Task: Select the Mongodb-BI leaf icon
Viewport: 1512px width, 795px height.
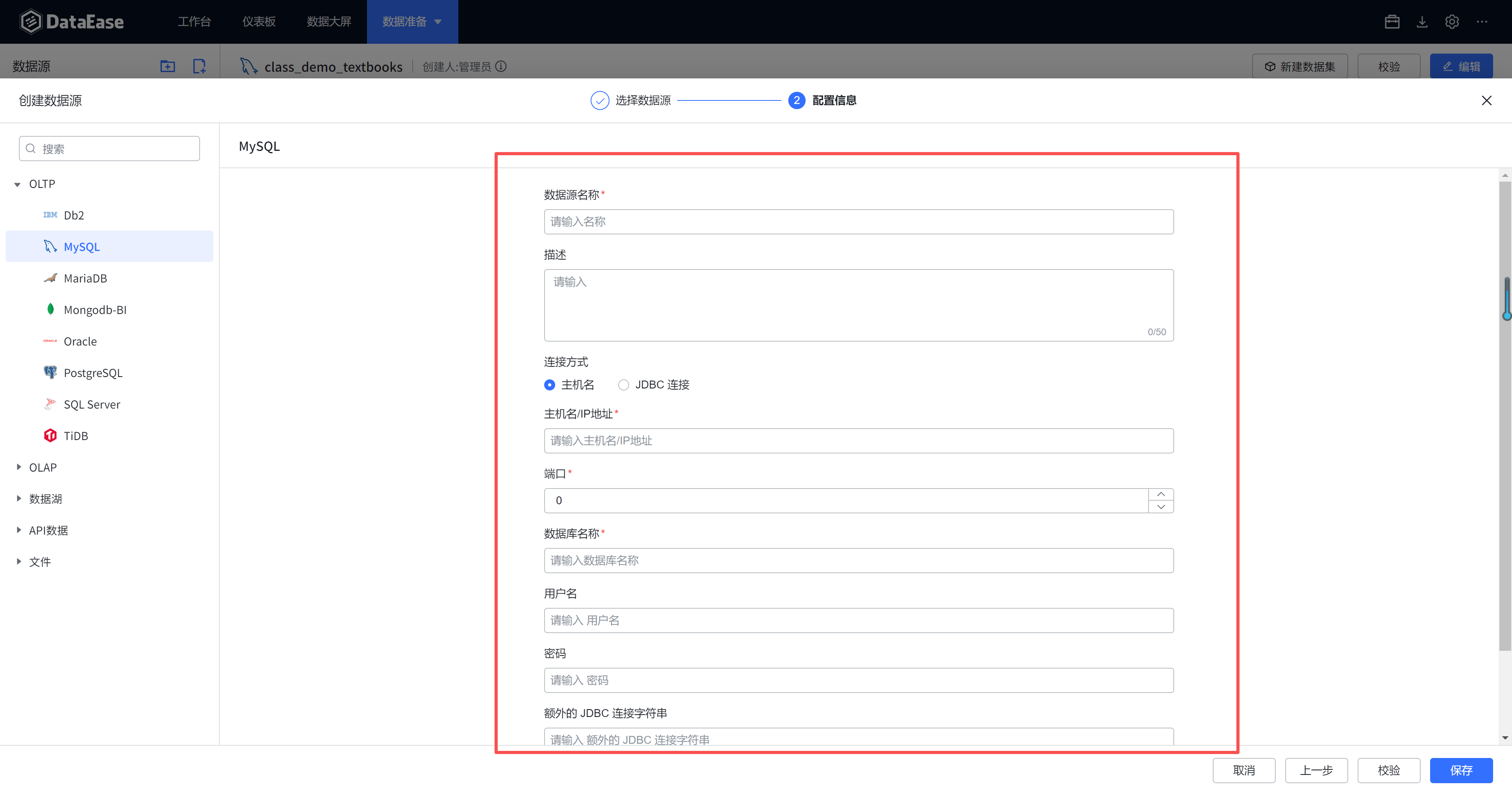Action: click(x=50, y=309)
